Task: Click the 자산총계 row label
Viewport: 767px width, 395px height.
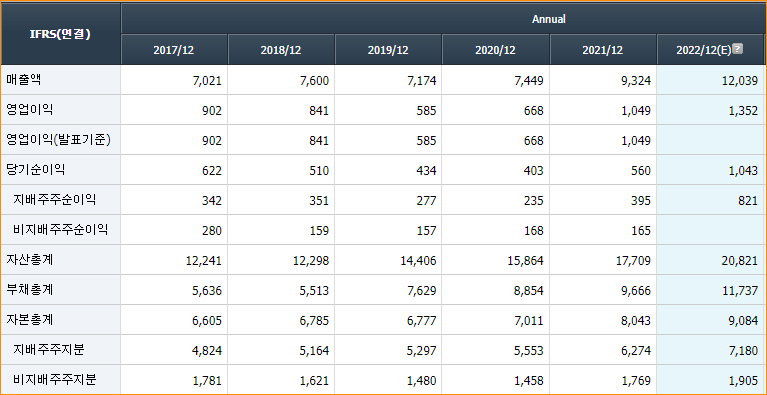Action: click(x=29, y=260)
